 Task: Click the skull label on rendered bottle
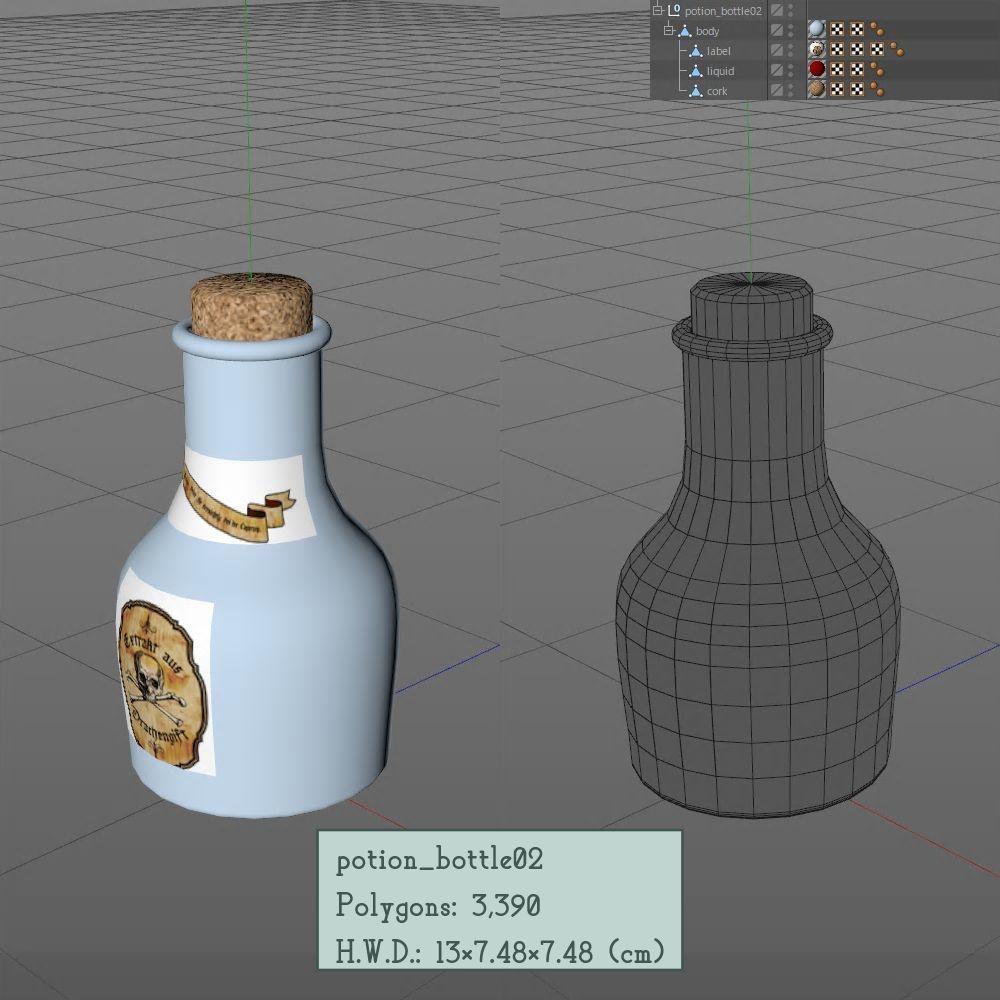(x=163, y=683)
